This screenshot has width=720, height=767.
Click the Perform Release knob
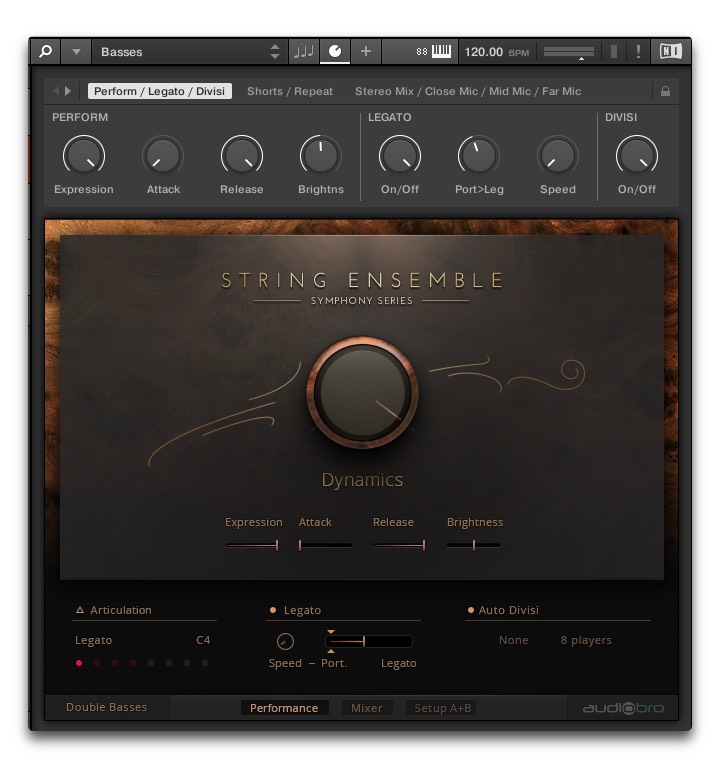click(242, 156)
